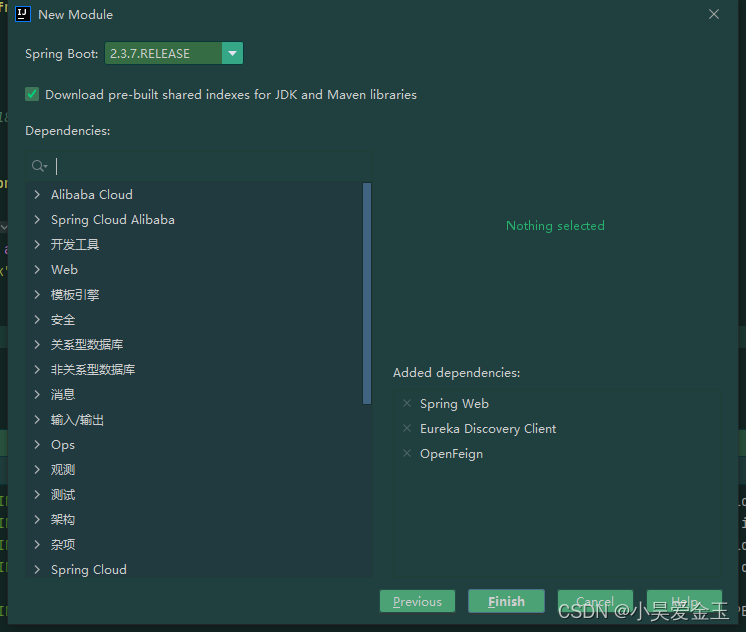
Task: Expand the 关系型数据库 category
Action: pos(37,344)
